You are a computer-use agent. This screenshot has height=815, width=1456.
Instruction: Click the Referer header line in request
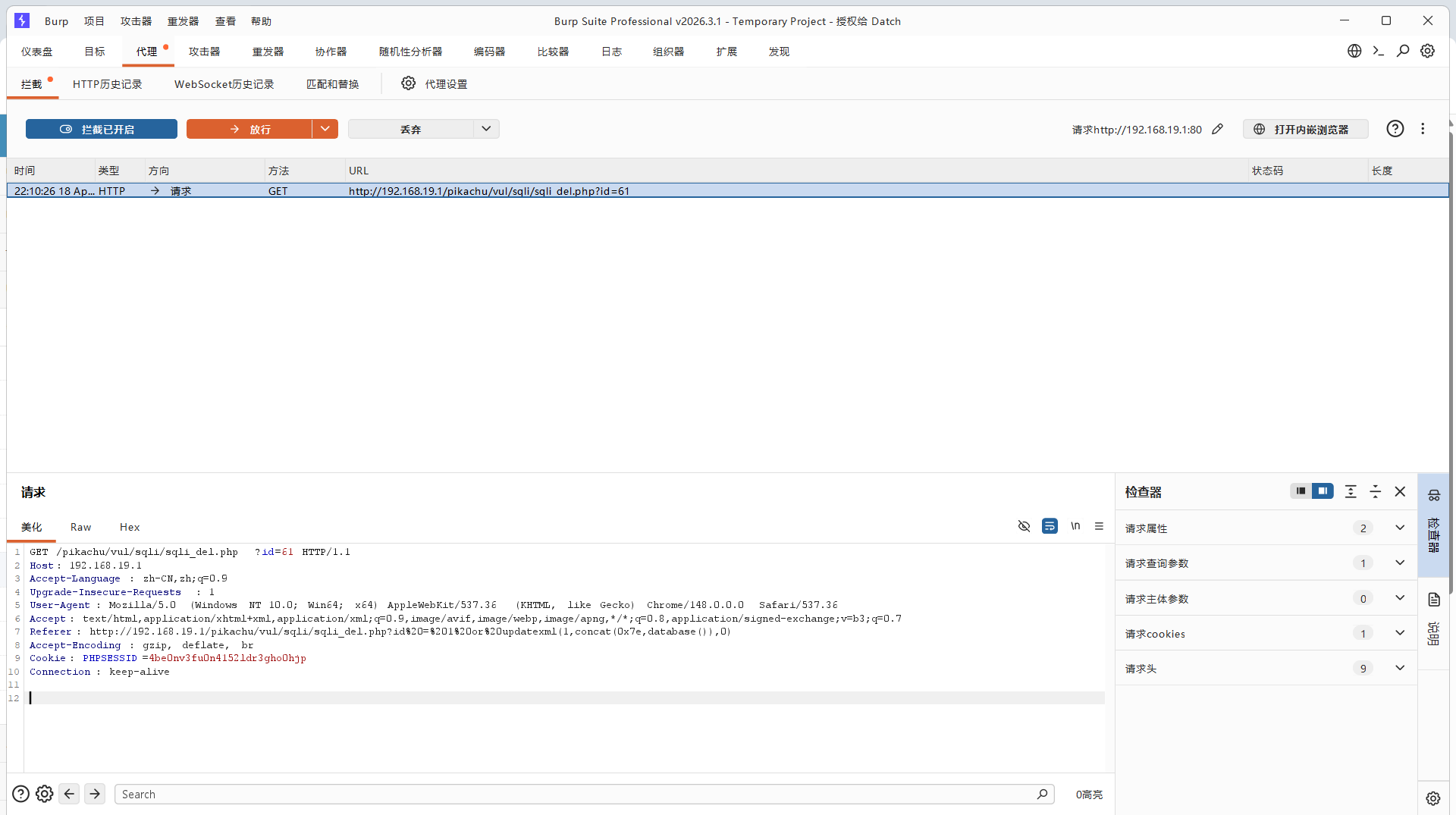380,632
